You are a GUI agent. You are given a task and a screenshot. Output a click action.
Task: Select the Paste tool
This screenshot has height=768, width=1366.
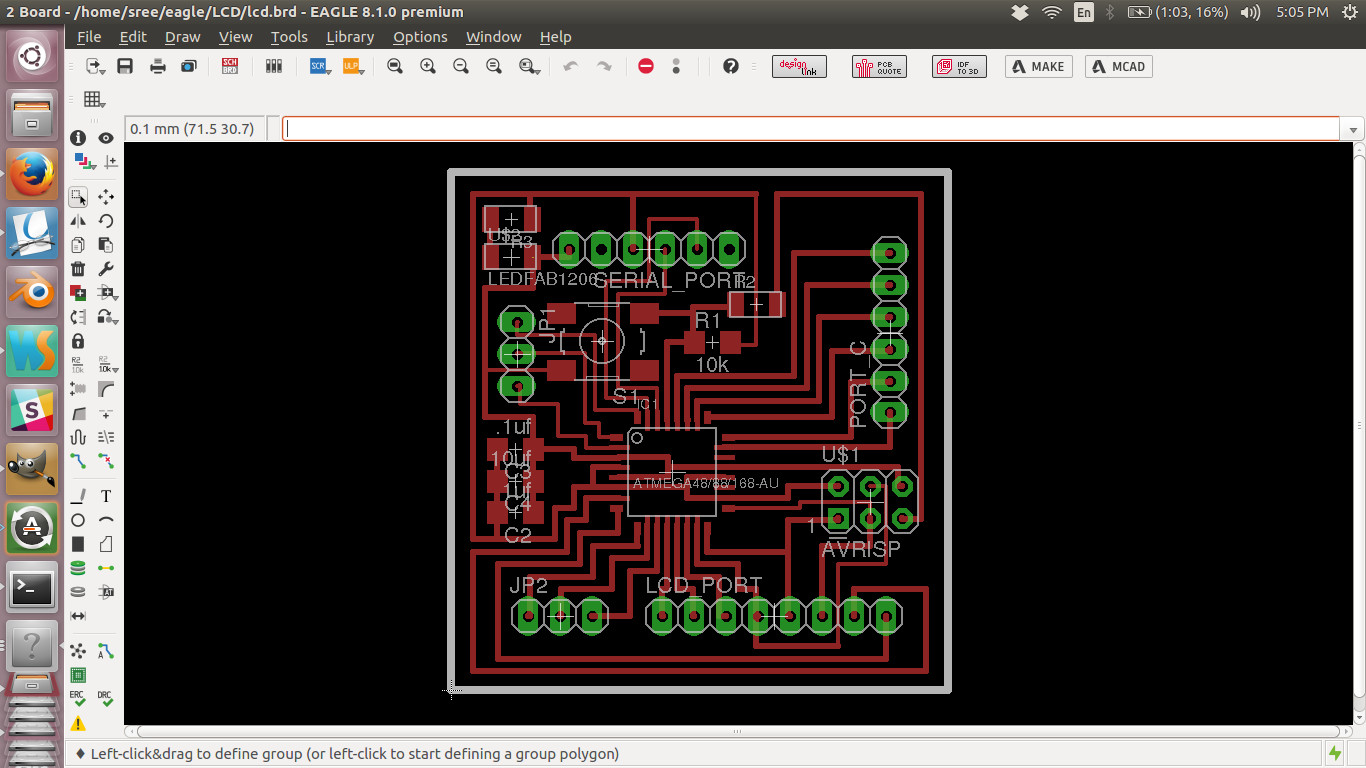click(106, 245)
